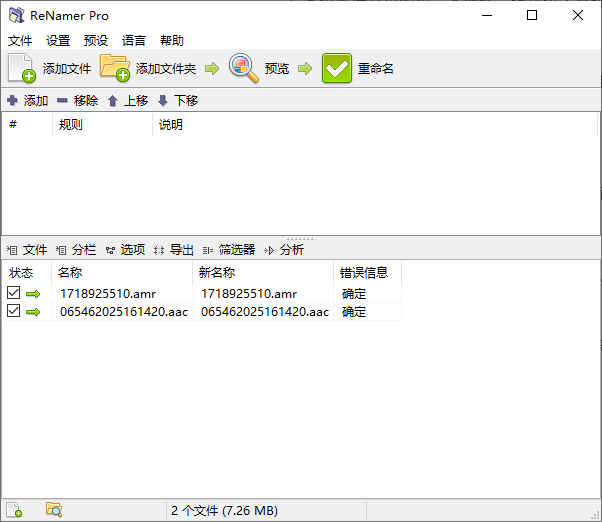Click 确定 in the 1718925510.amr row
Screen dimensions: 602x522
tap(354, 294)
